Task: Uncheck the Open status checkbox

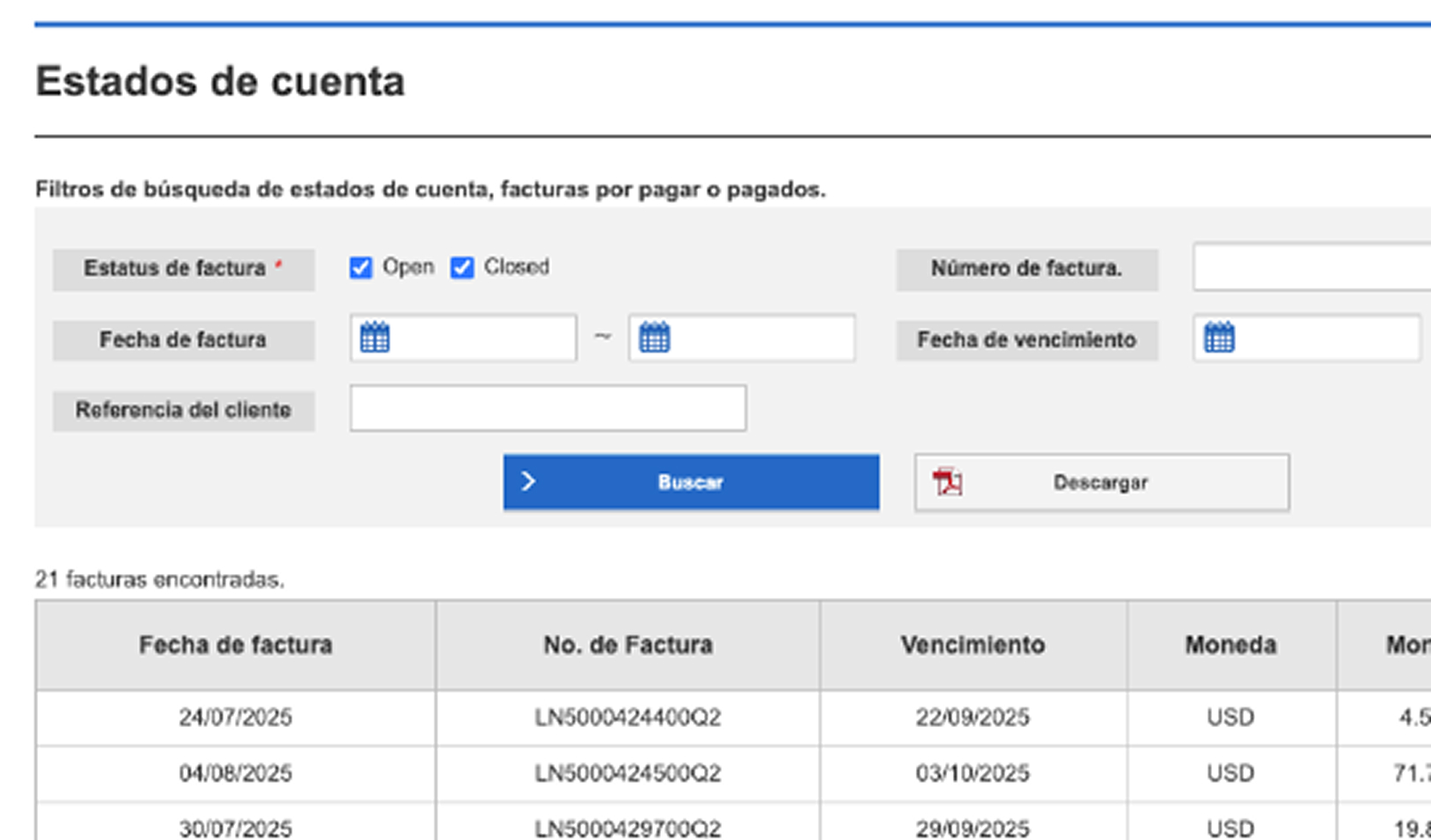Action: click(360, 268)
